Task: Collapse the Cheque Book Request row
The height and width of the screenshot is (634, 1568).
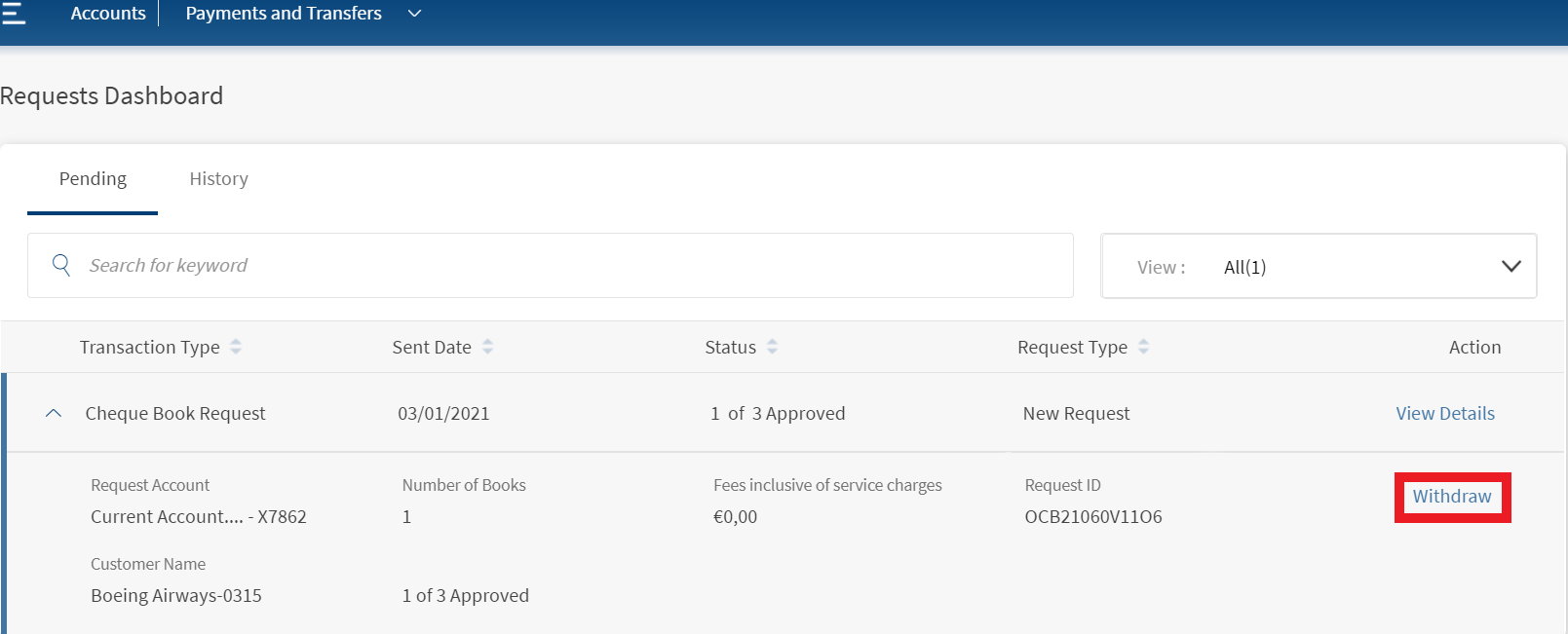Action: [x=54, y=414]
